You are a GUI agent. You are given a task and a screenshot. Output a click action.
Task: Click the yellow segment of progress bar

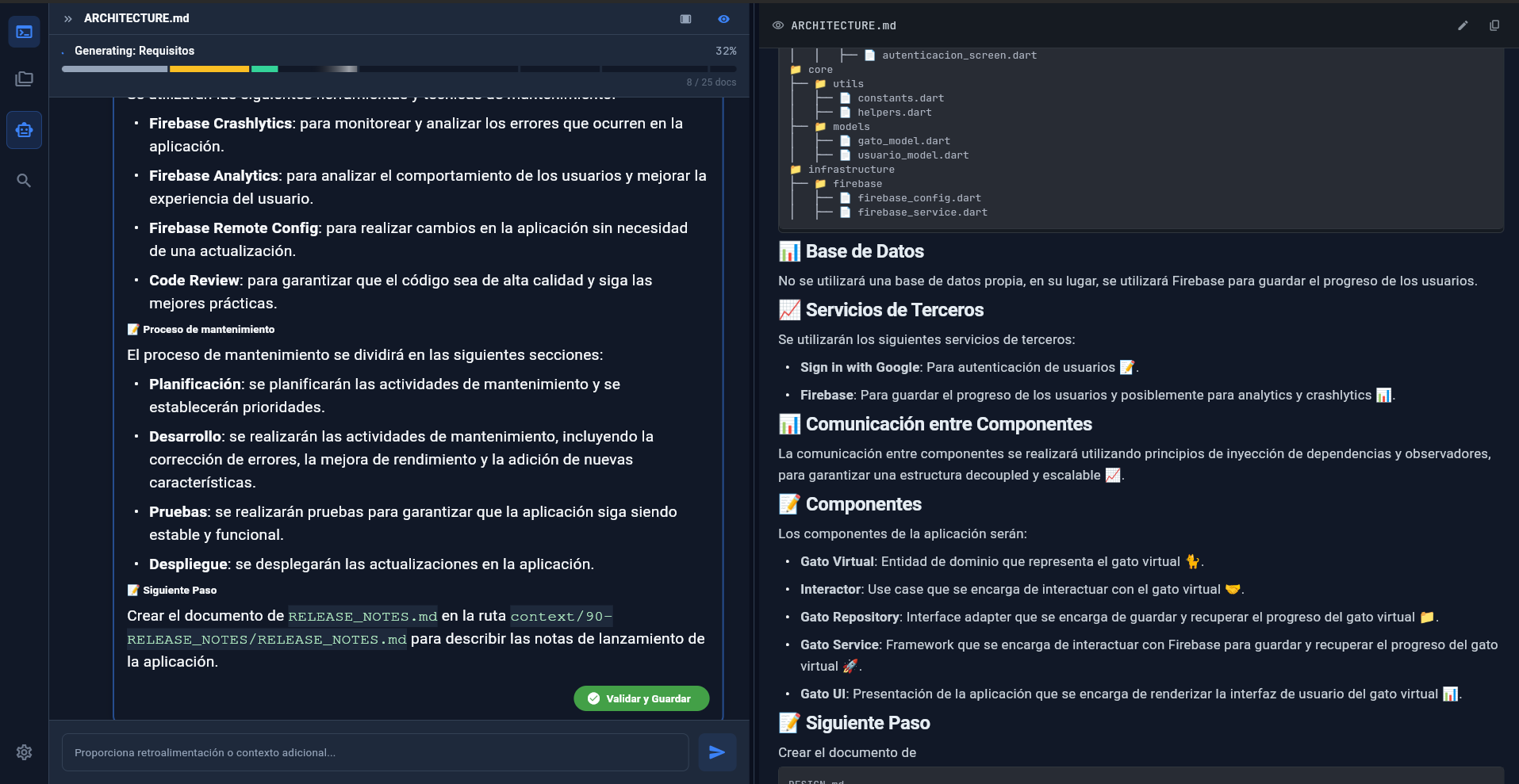tap(209, 69)
